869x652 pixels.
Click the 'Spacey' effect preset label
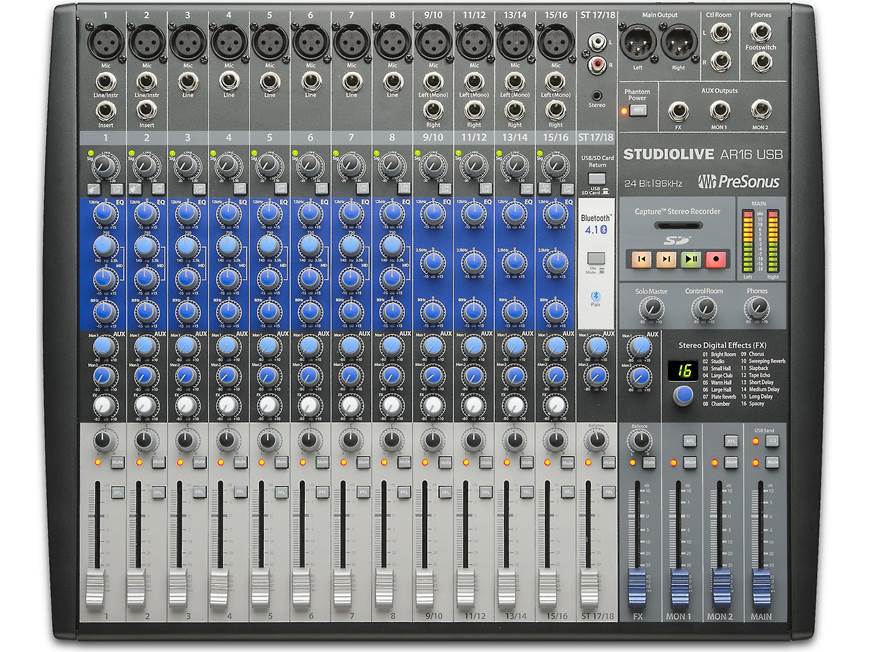tap(756, 404)
